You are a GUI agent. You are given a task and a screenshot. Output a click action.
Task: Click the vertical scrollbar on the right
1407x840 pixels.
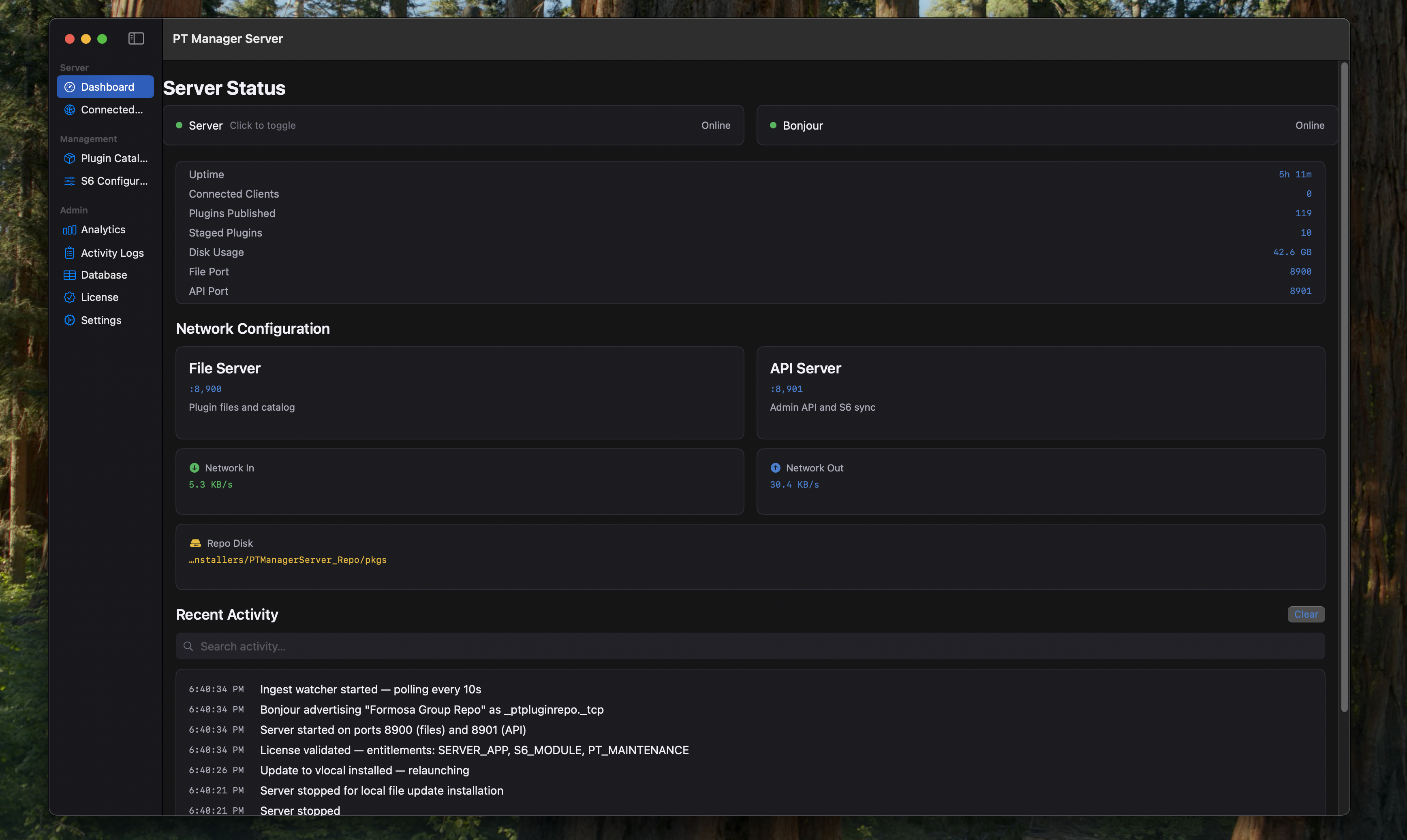(1344, 387)
